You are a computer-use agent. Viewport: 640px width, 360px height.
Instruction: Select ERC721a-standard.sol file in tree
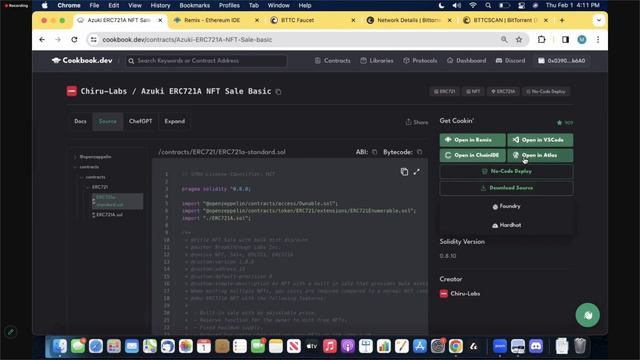tap(118, 201)
